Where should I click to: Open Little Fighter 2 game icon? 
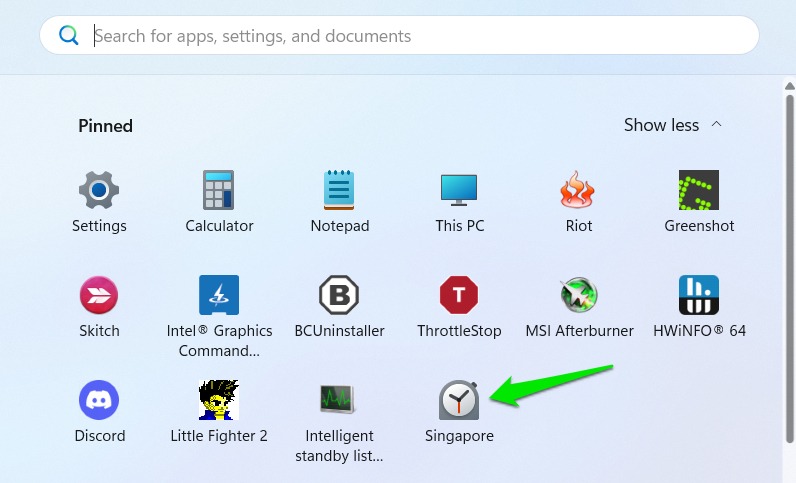click(219, 400)
